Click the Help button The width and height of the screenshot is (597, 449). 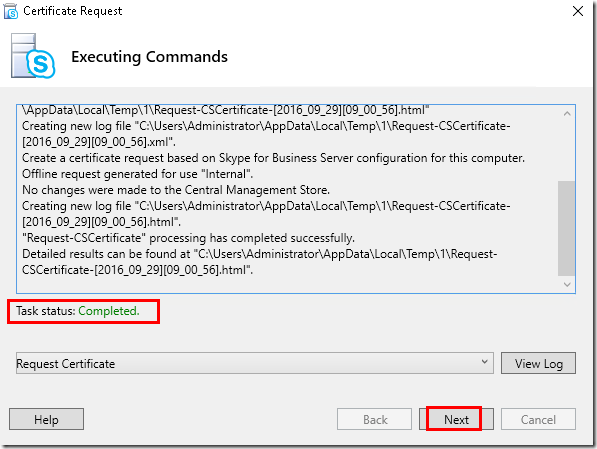point(46,419)
